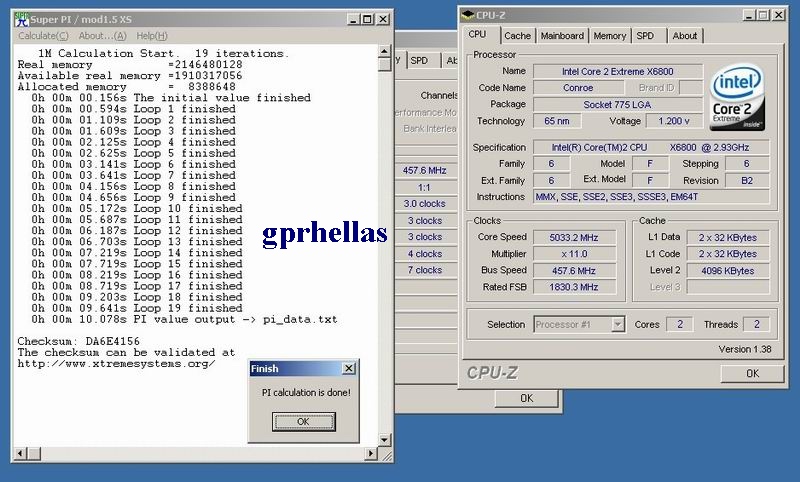Screen dimensions: 800x482
Task: Click the Level 2 cache value 4096 KBytes
Action: click(x=728, y=270)
